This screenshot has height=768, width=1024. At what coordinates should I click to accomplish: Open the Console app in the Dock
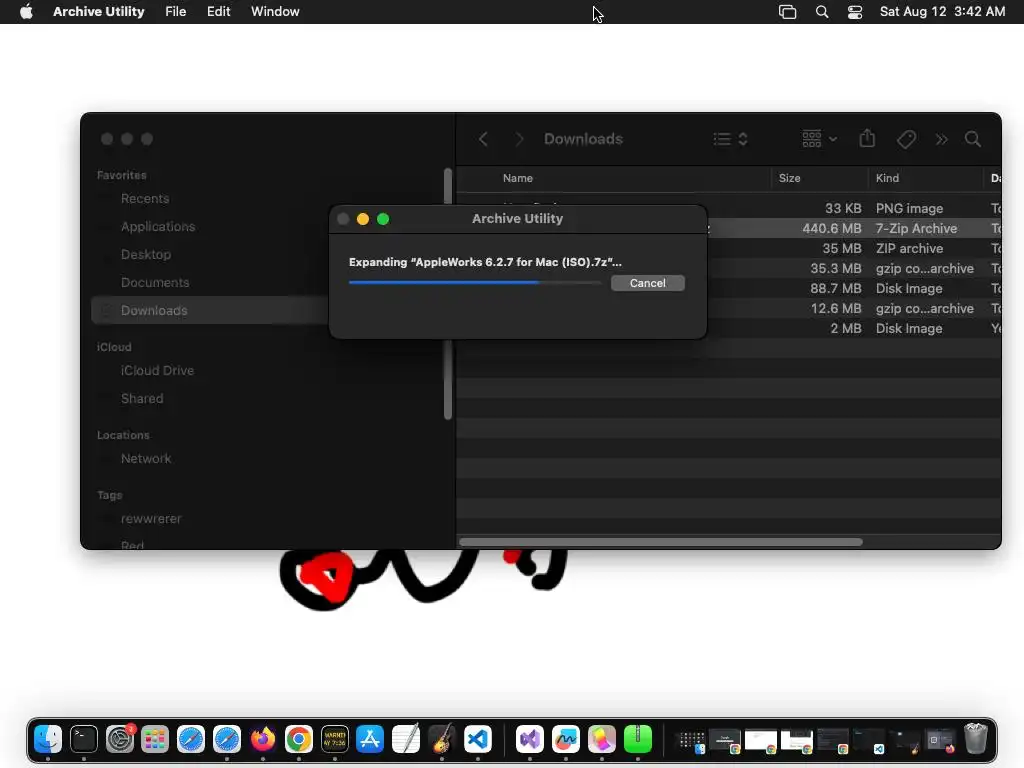tap(334, 739)
